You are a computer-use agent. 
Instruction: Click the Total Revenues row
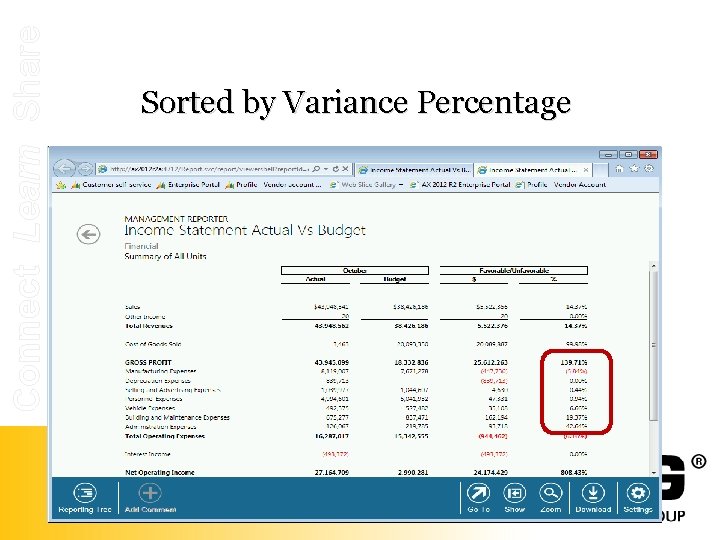click(x=356, y=326)
